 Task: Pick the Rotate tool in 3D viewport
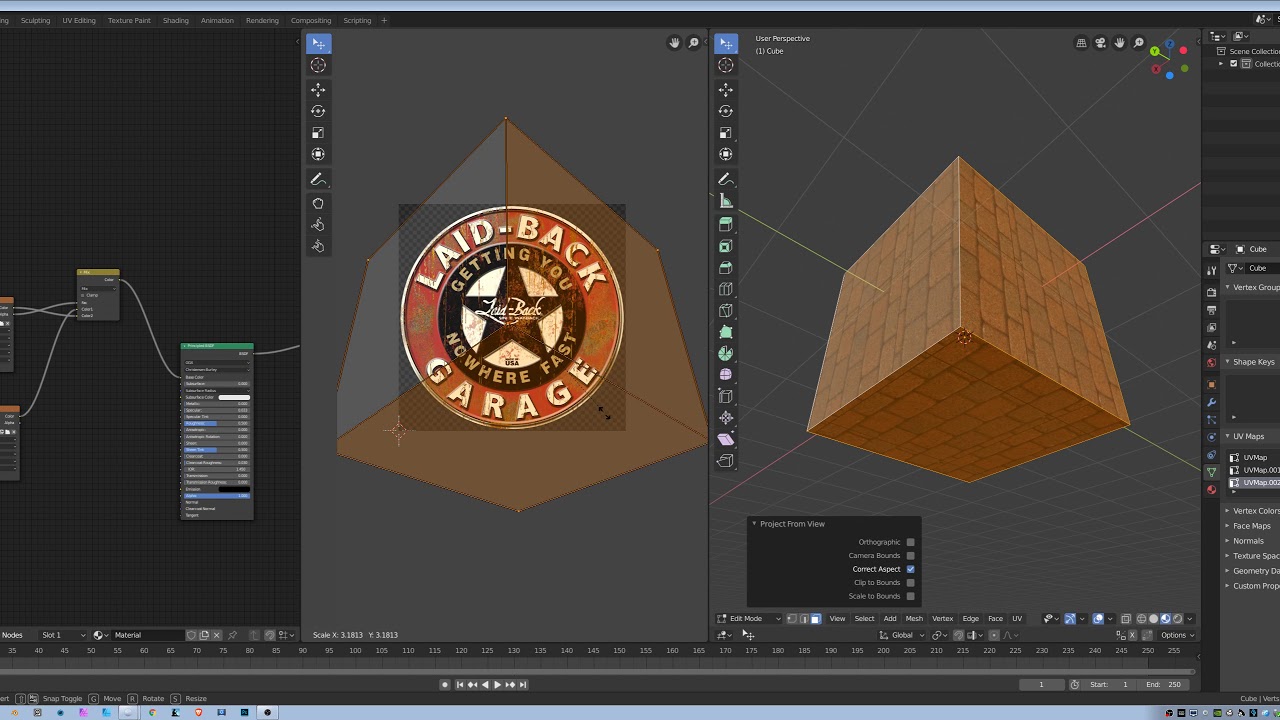[726, 111]
